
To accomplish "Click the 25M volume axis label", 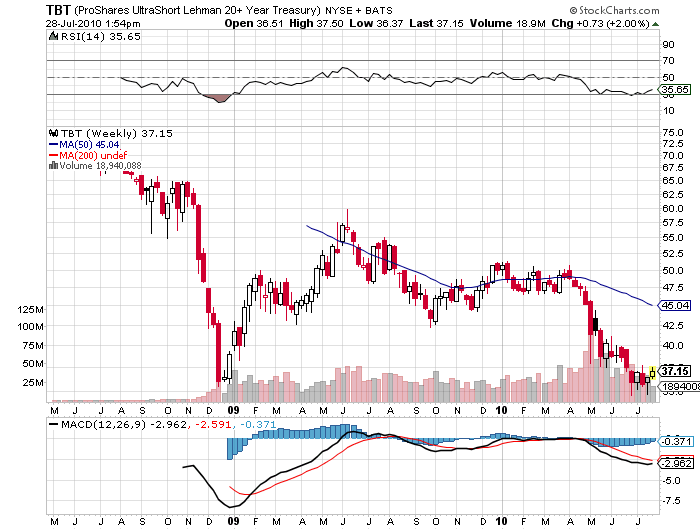I will [x=33, y=383].
